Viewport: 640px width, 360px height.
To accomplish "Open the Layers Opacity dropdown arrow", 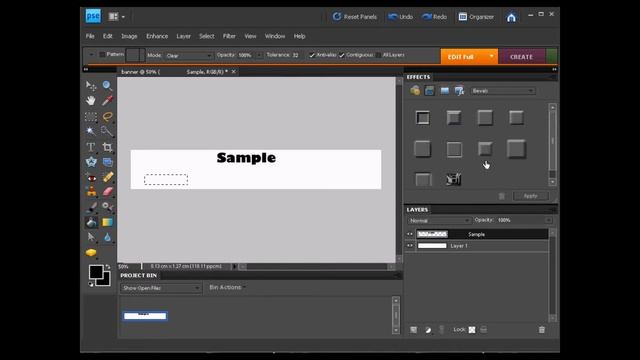I will (x=548, y=220).
